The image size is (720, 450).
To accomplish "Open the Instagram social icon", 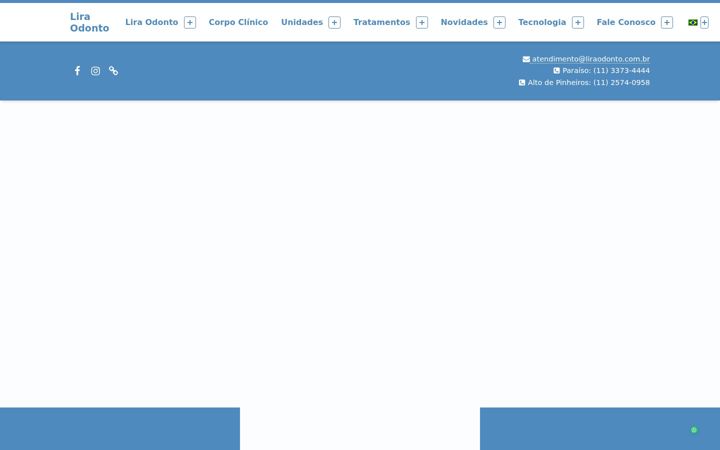I will [x=96, y=71].
